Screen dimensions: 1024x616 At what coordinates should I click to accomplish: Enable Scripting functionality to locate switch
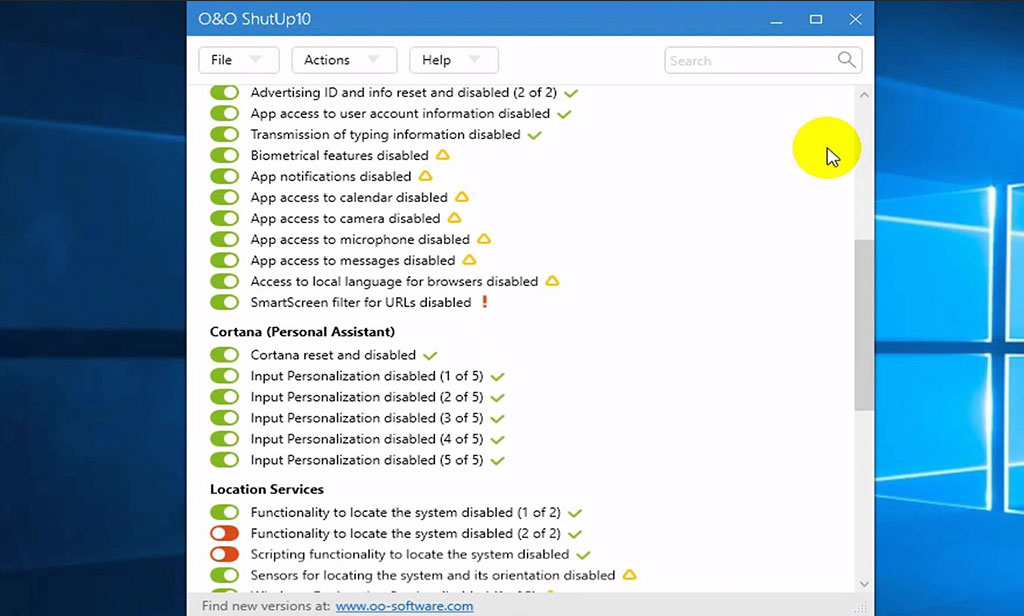click(225, 554)
